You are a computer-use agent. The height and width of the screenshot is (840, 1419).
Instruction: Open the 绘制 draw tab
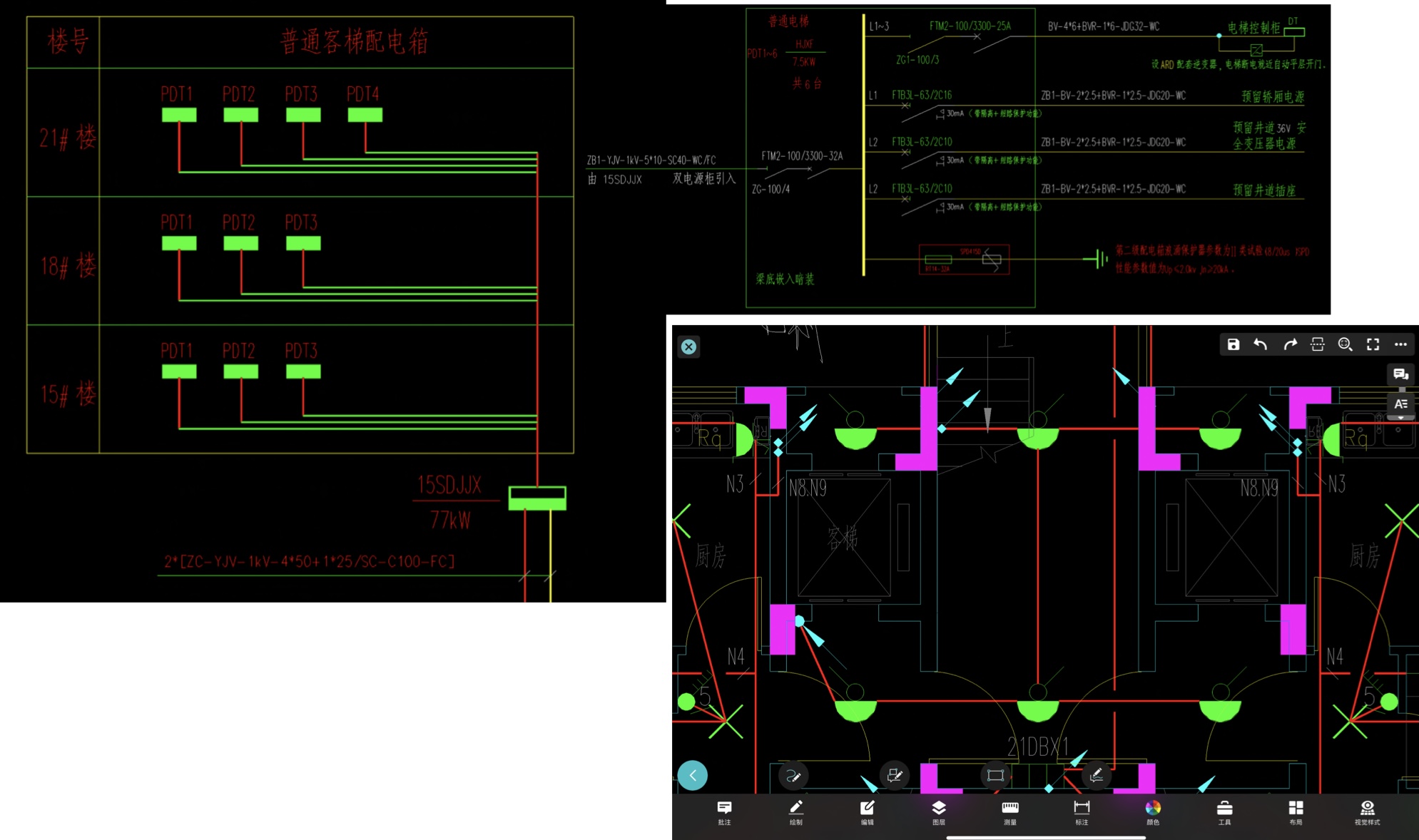(x=795, y=812)
